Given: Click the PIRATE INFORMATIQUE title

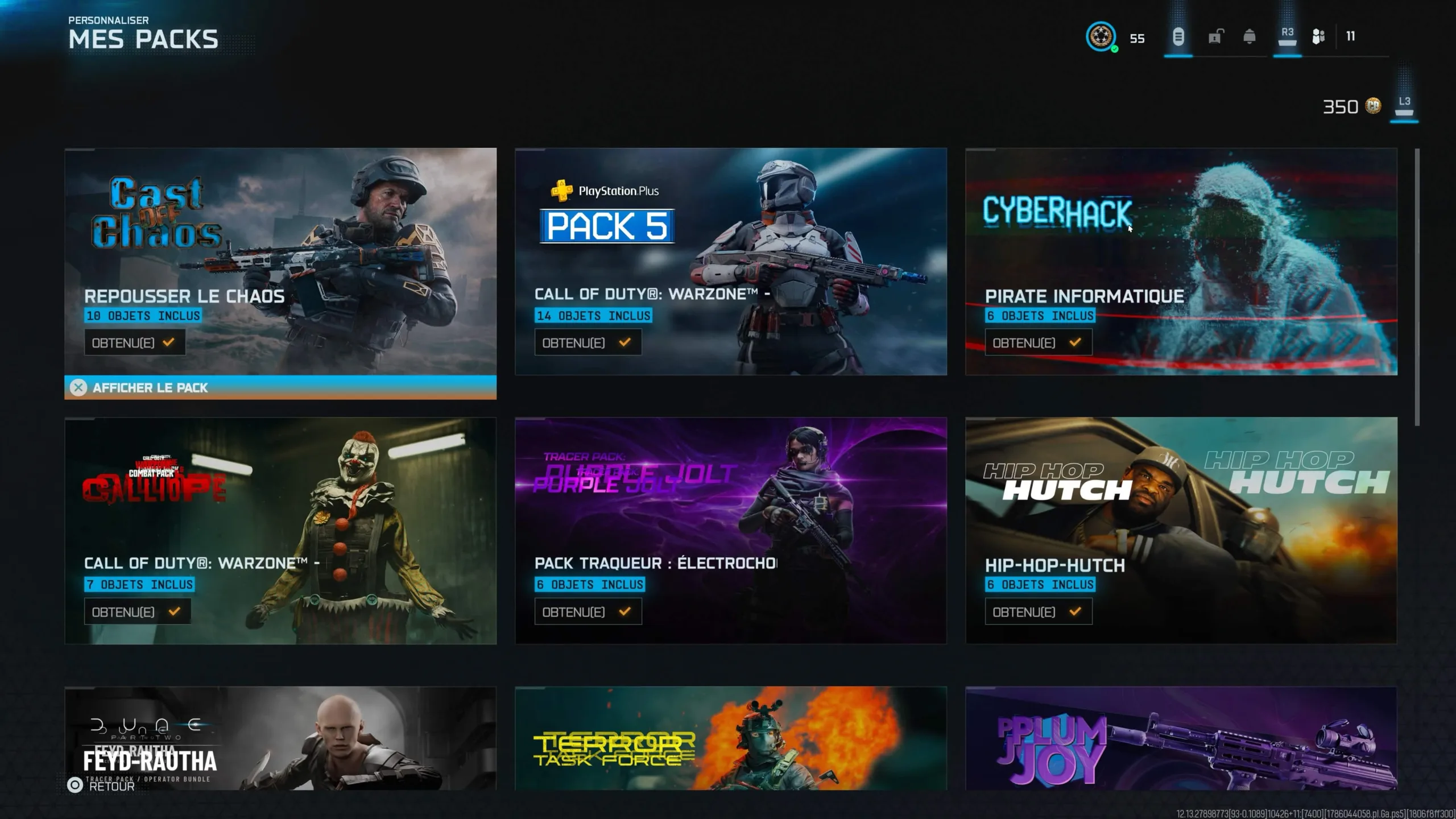Looking at the screenshot, I should coord(1085,296).
